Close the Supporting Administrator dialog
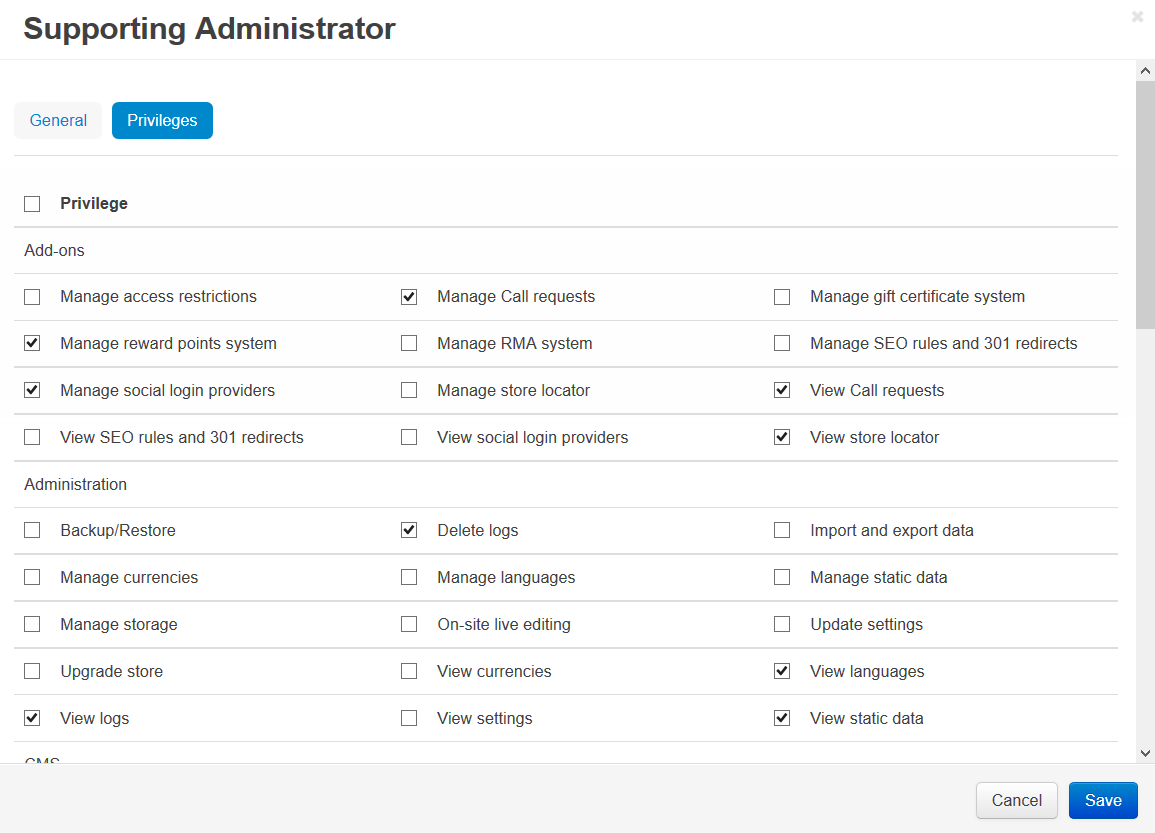This screenshot has width=1155, height=833. 1137,17
